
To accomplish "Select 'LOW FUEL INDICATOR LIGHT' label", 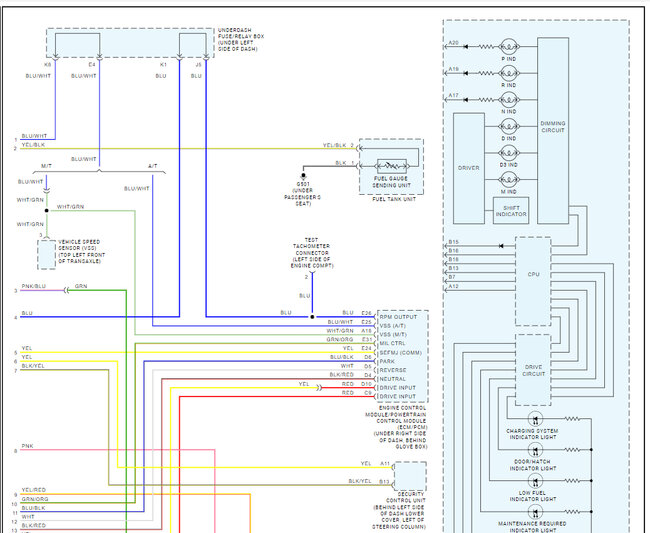I will (x=533, y=496).
